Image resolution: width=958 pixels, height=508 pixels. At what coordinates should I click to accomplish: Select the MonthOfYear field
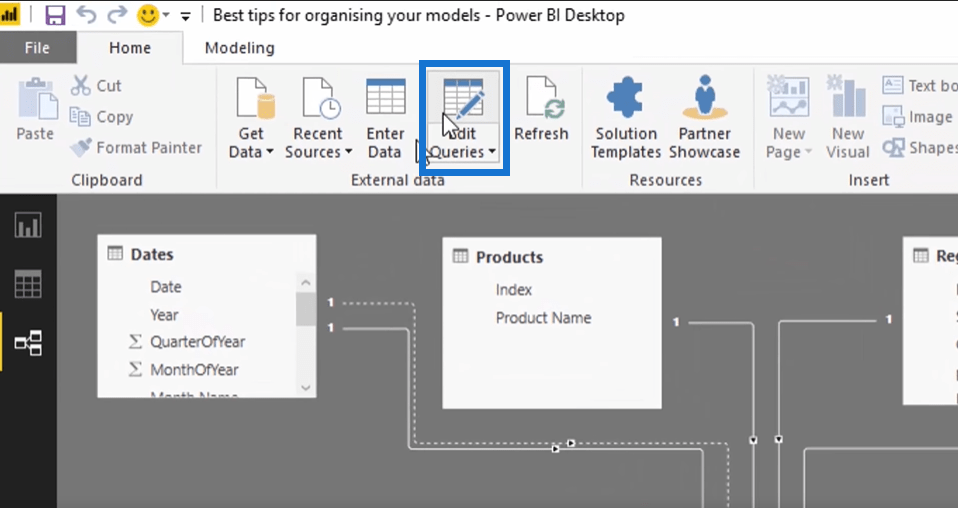point(194,370)
